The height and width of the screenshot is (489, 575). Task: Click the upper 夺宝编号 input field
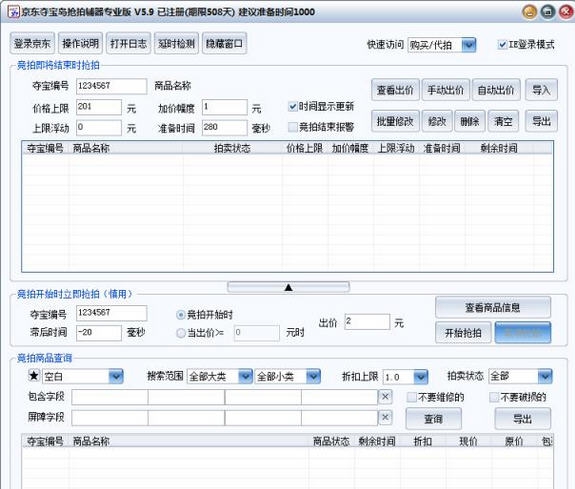(111, 86)
